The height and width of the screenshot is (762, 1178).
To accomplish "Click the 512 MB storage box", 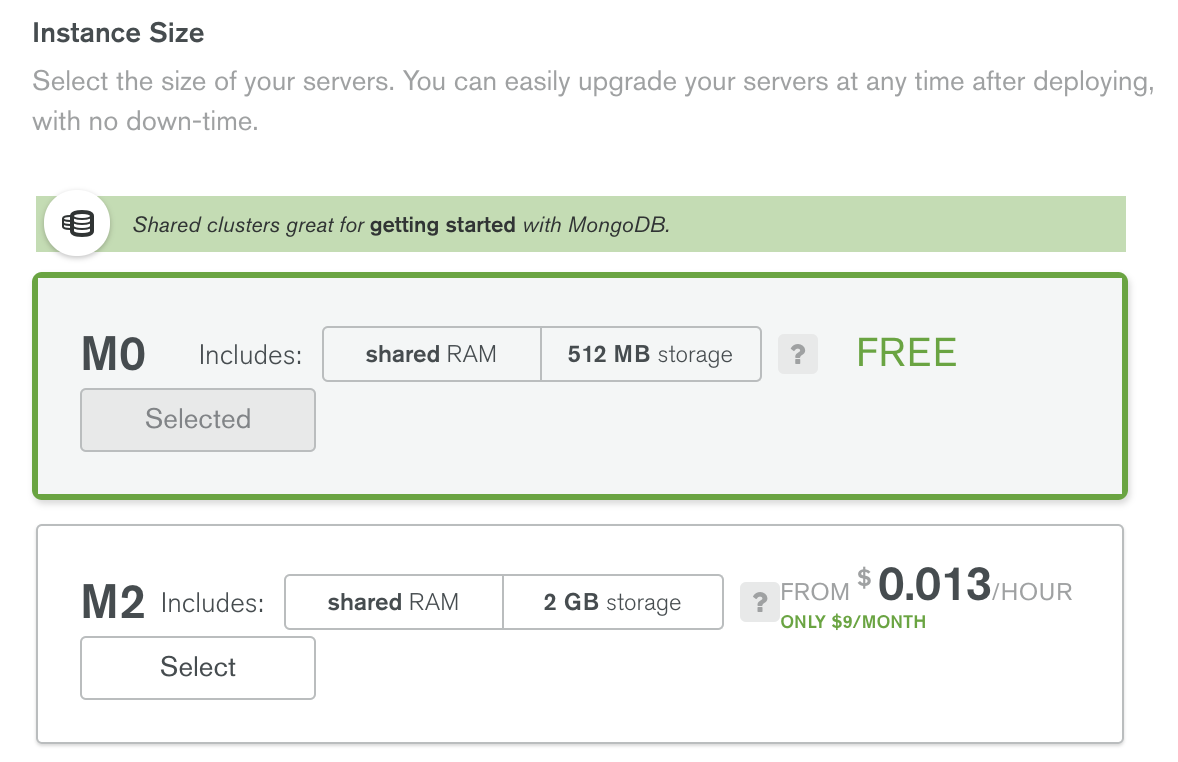I will (x=650, y=354).
